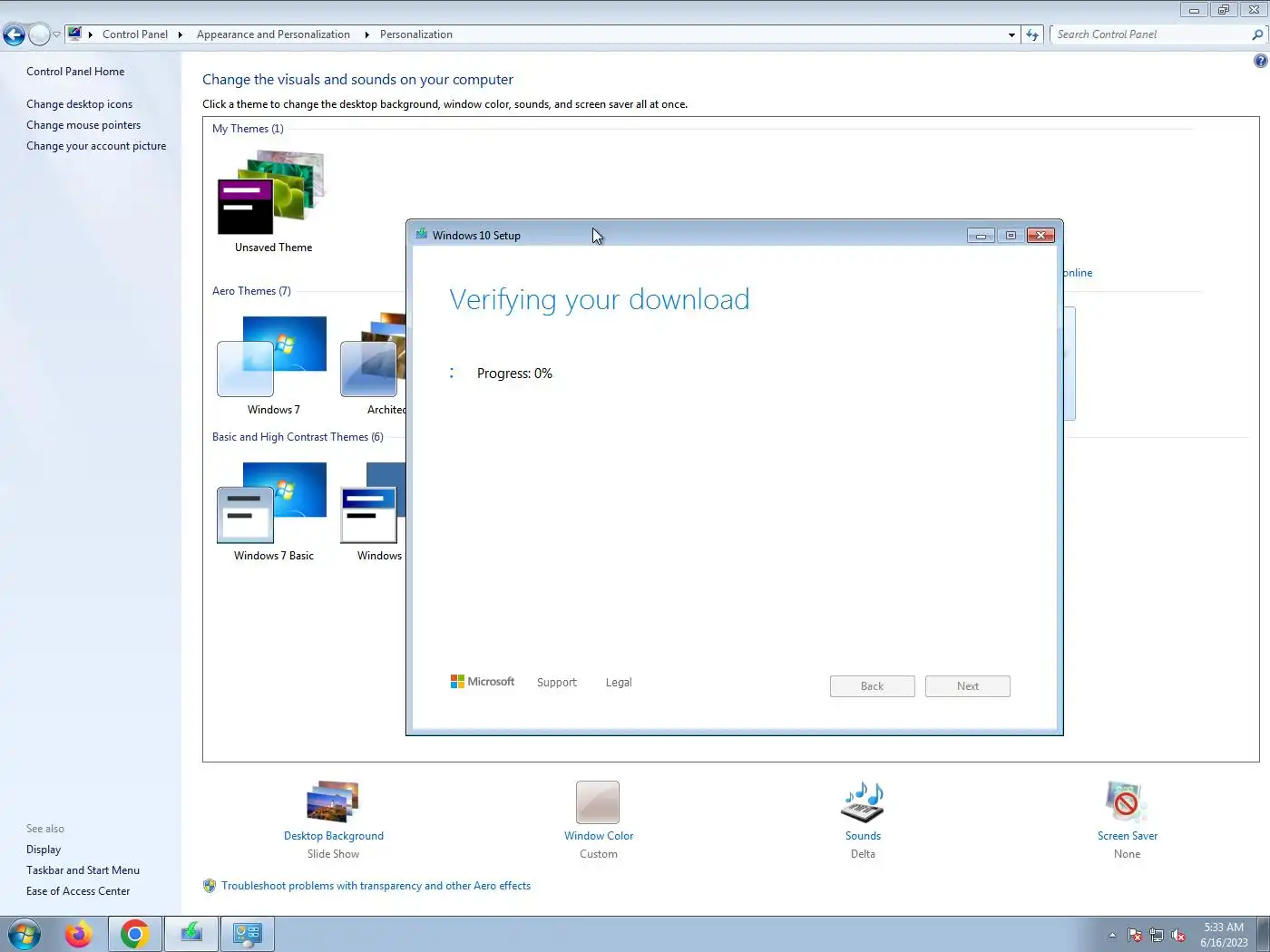This screenshot has height=952, width=1270.
Task: Open recent pages dropdown arrow
Action: (x=56, y=34)
